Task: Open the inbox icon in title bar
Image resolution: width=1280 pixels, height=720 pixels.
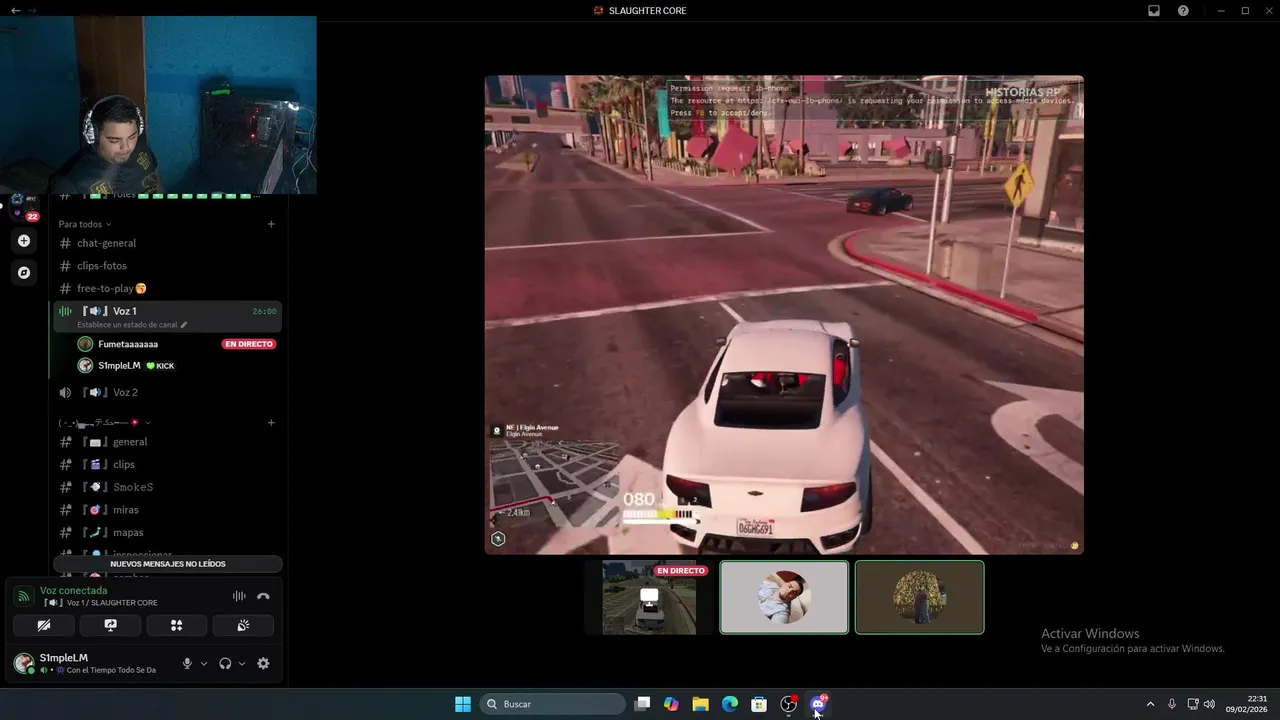Action: pos(1153,10)
